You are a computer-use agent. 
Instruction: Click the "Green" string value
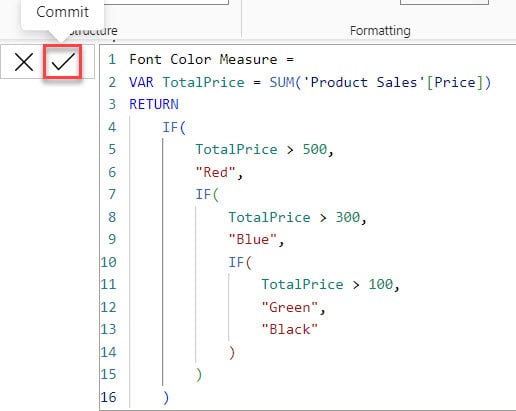point(290,307)
